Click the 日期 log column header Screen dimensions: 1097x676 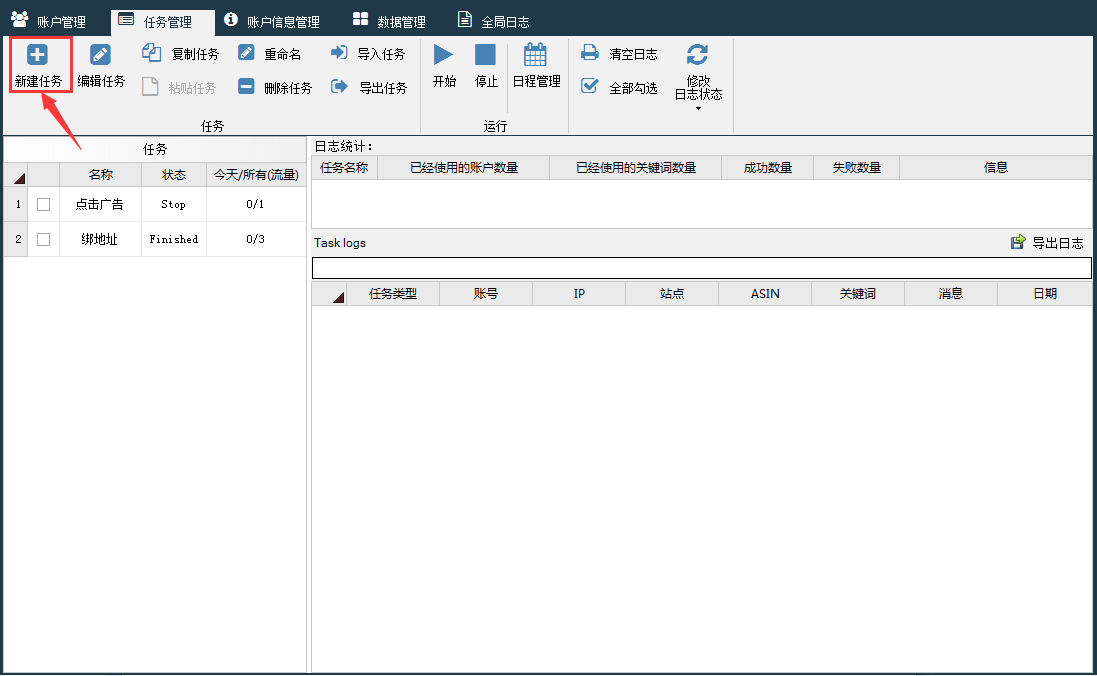point(1045,294)
